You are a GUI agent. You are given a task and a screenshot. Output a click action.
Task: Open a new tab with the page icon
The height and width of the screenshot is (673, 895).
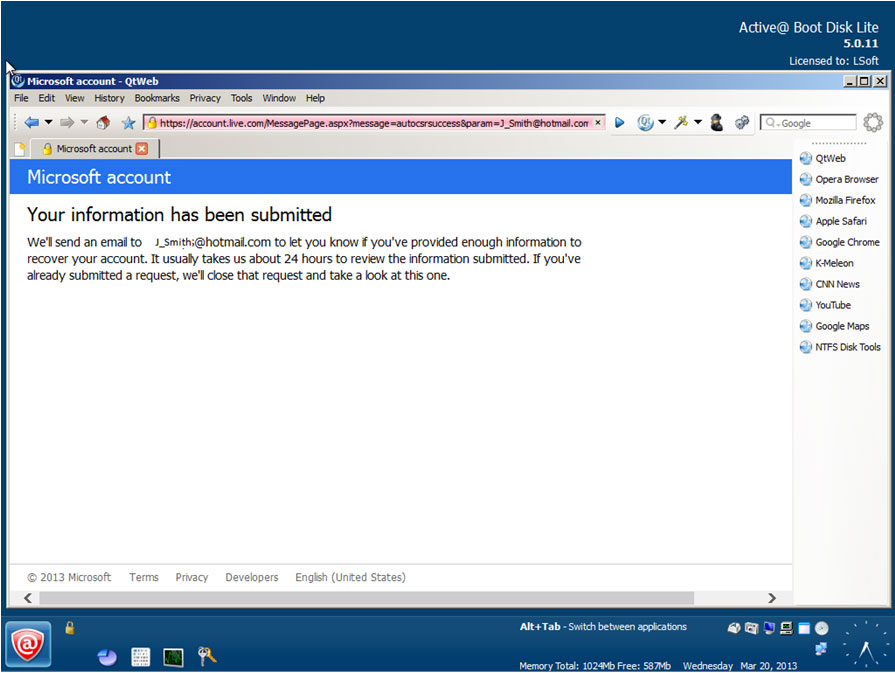pyautogui.click(x=20, y=149)
